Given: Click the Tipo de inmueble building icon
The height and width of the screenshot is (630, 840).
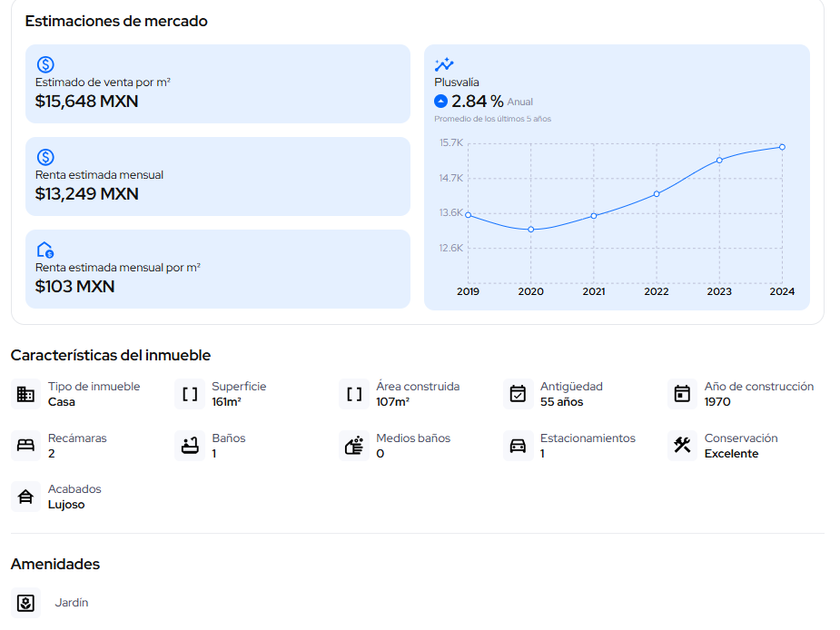Looking at the screenshot, I should point(26,394).
